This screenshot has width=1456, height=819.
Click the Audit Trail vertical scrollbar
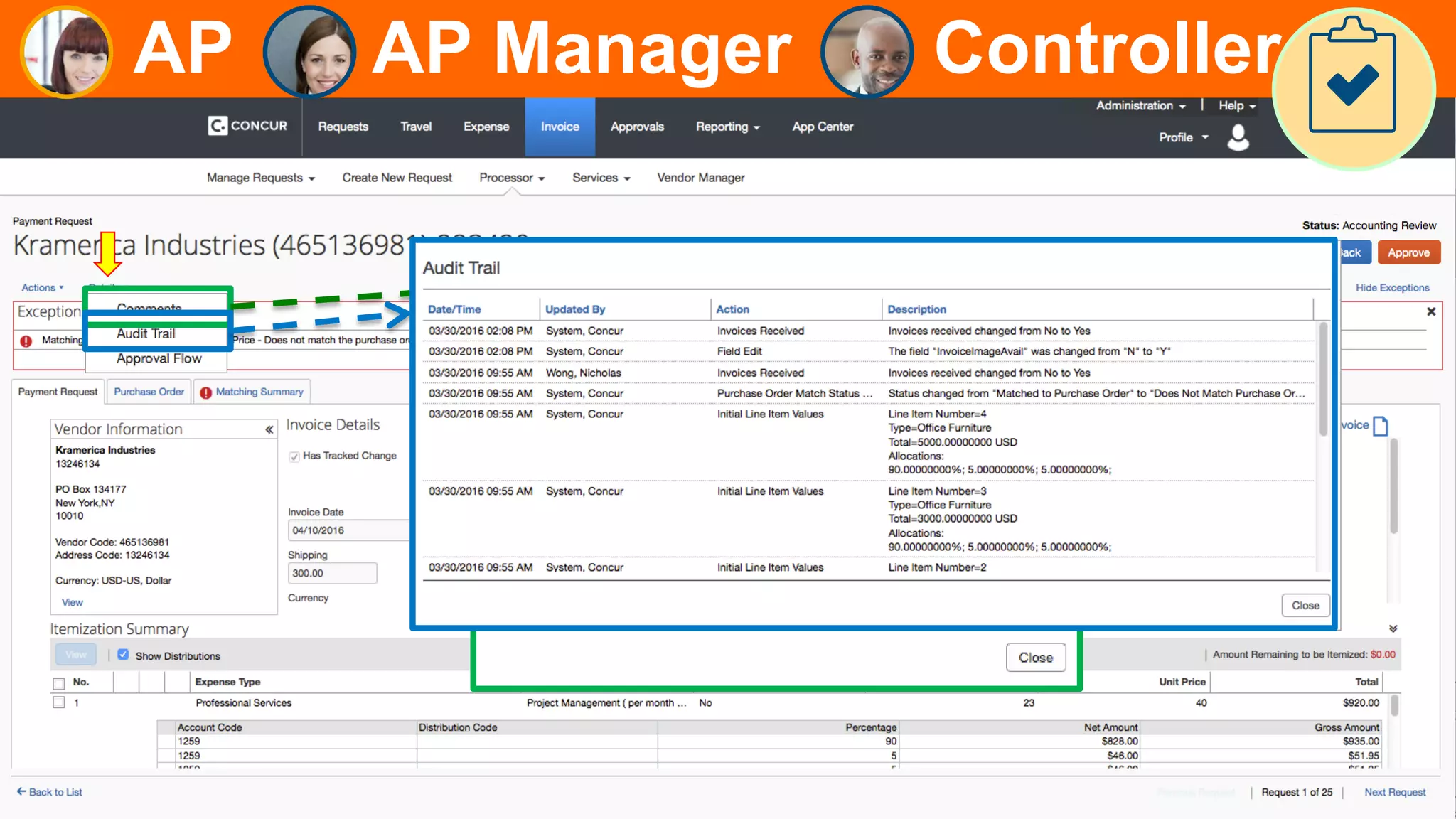pos(1323,379)
